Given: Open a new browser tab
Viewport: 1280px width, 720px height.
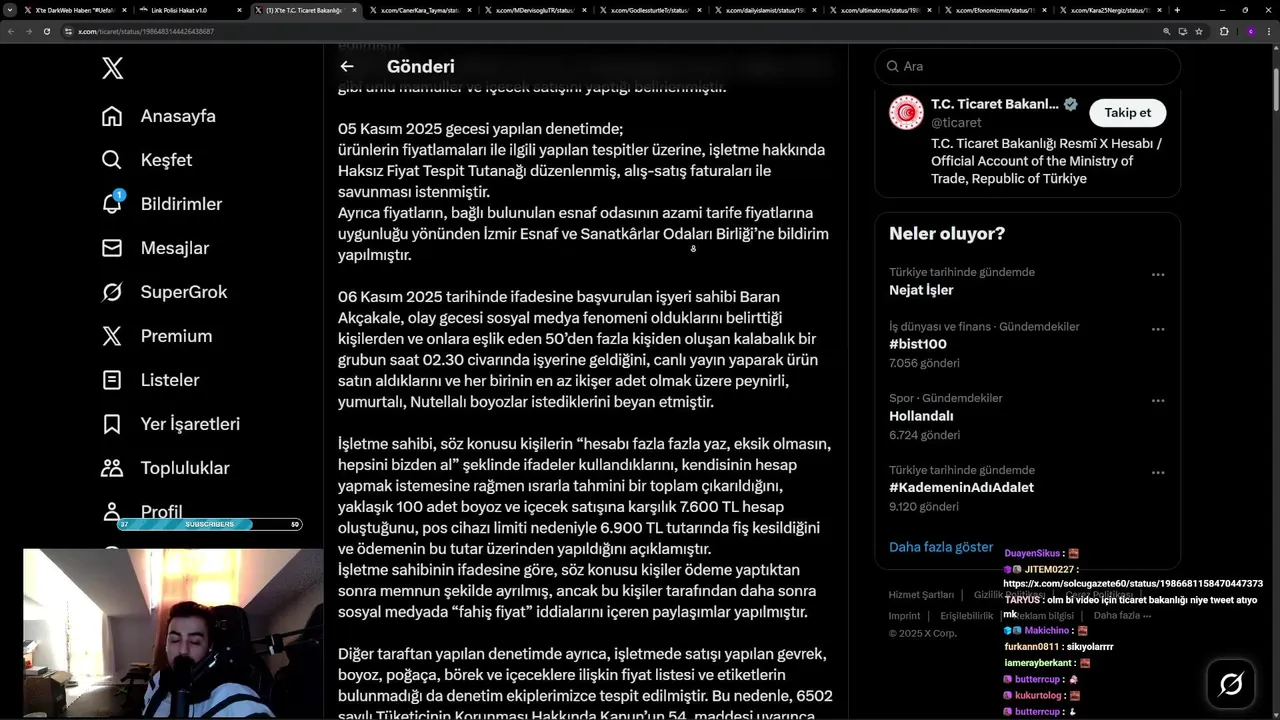Looking at the screenshot, I should 1176,10.
